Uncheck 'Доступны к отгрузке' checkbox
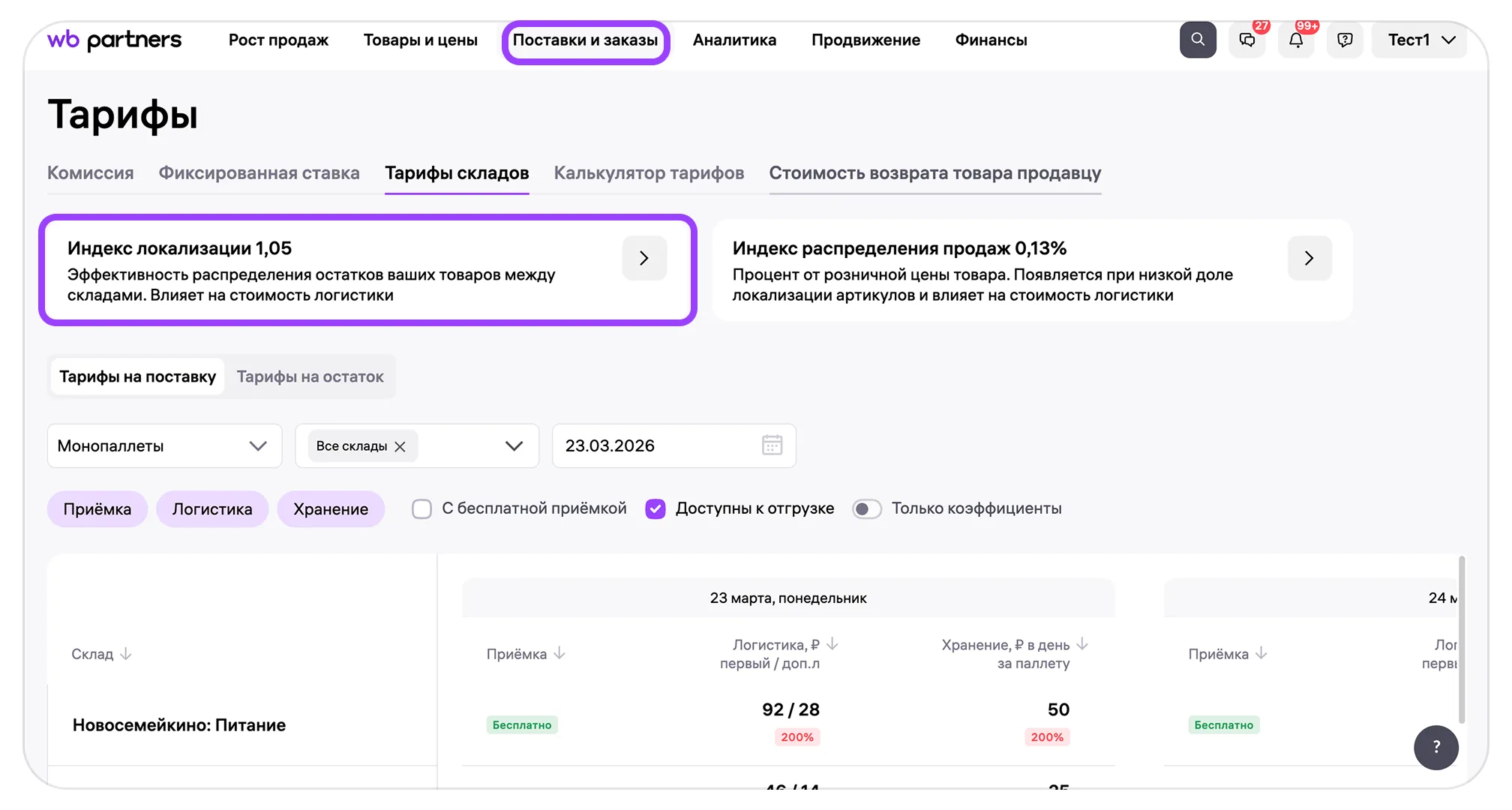 (x=655, y=509)
